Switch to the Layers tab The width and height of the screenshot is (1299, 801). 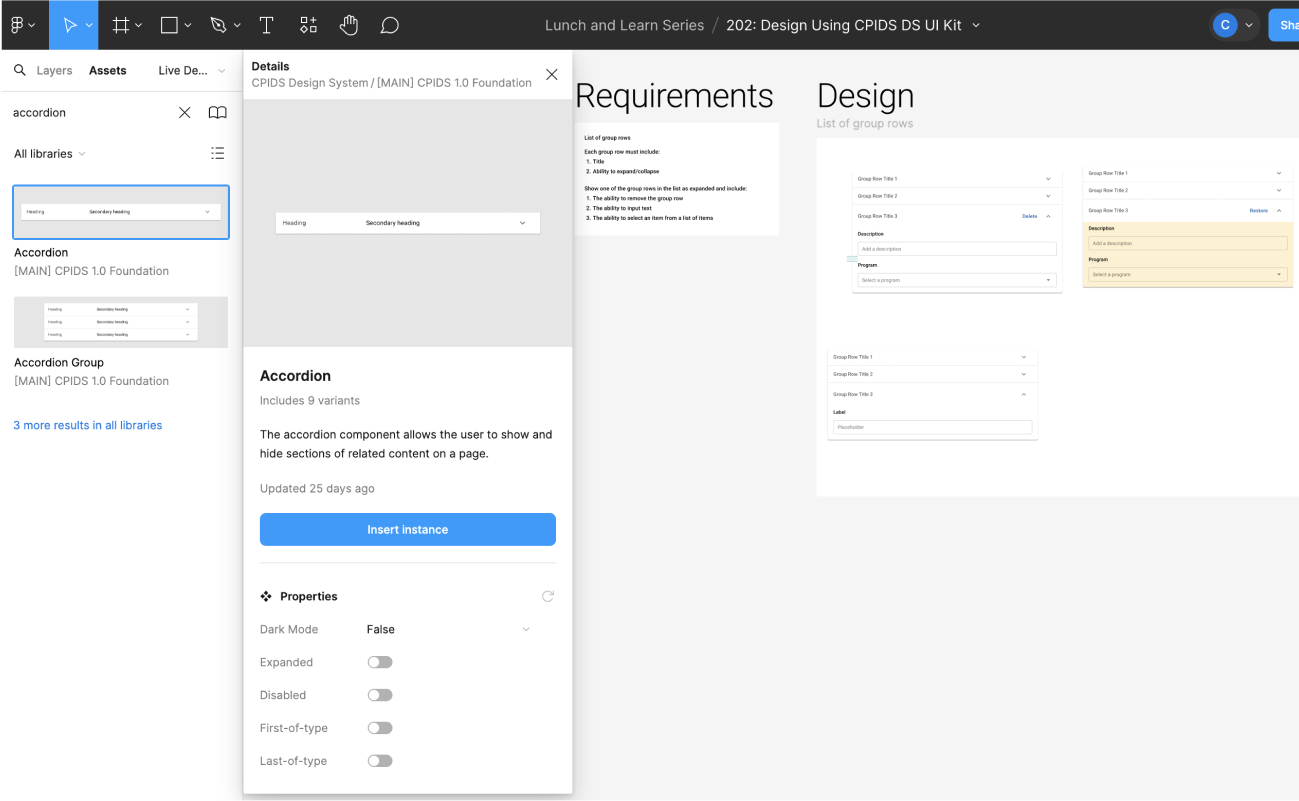coord(55,70)
